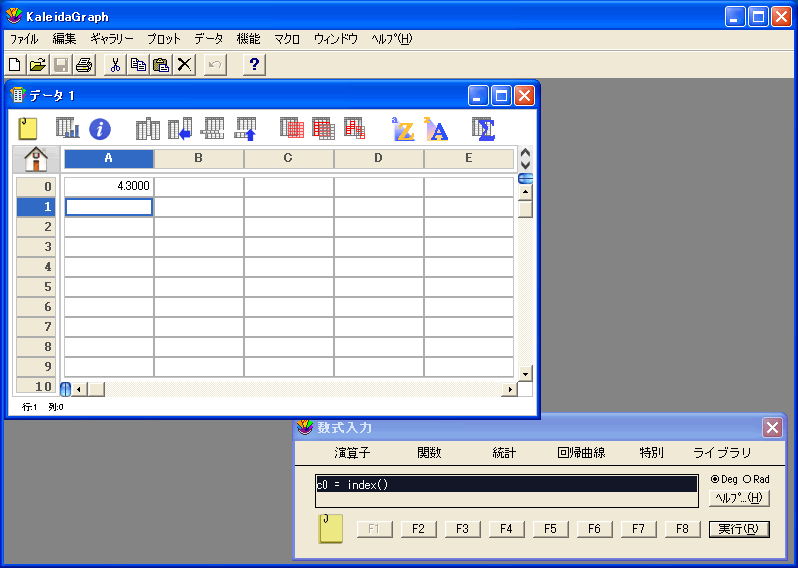Open the 回帰曲線 menu in formula window
The width and height of the screenshot is (798, 568).
[581, 452]
